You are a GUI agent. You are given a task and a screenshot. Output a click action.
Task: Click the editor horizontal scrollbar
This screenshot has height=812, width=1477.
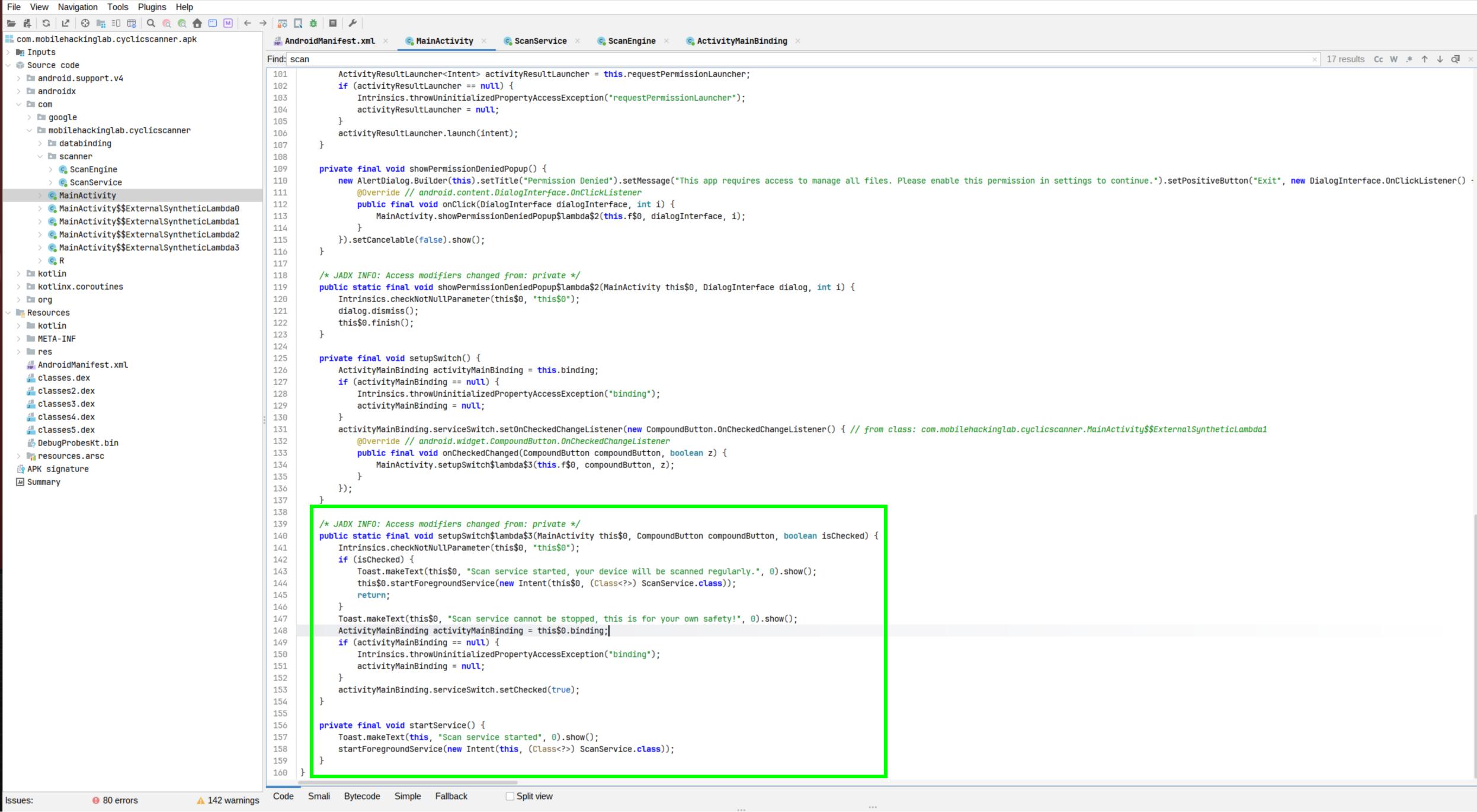(x=409, y=782)
